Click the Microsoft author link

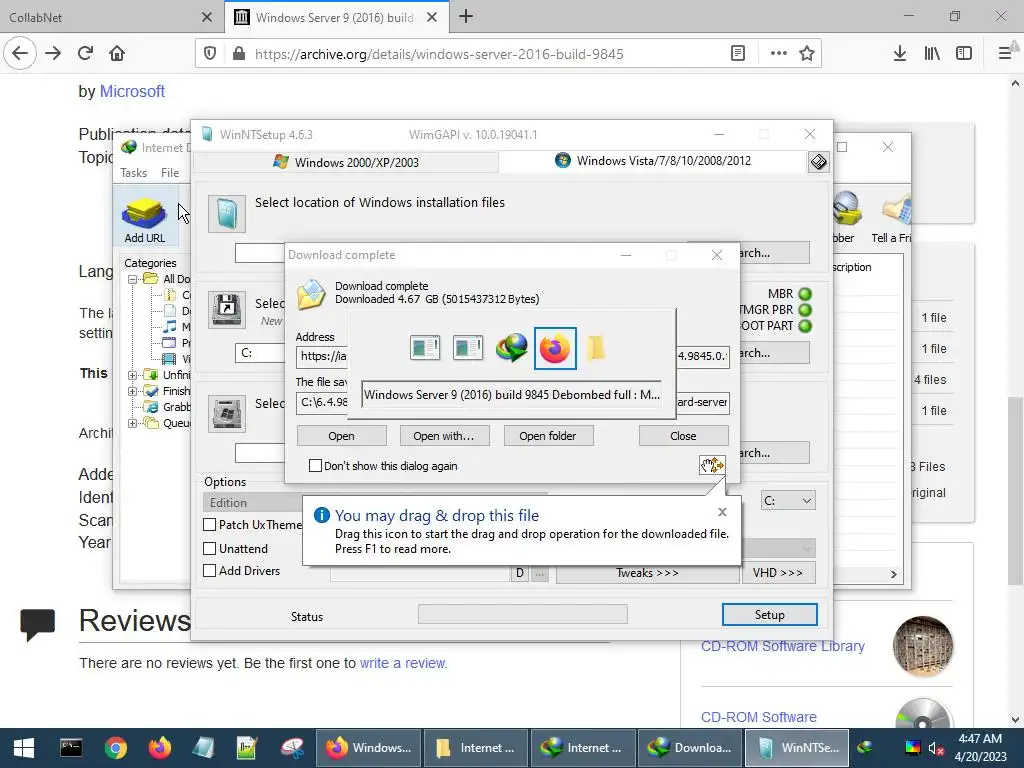click(132, 91)
